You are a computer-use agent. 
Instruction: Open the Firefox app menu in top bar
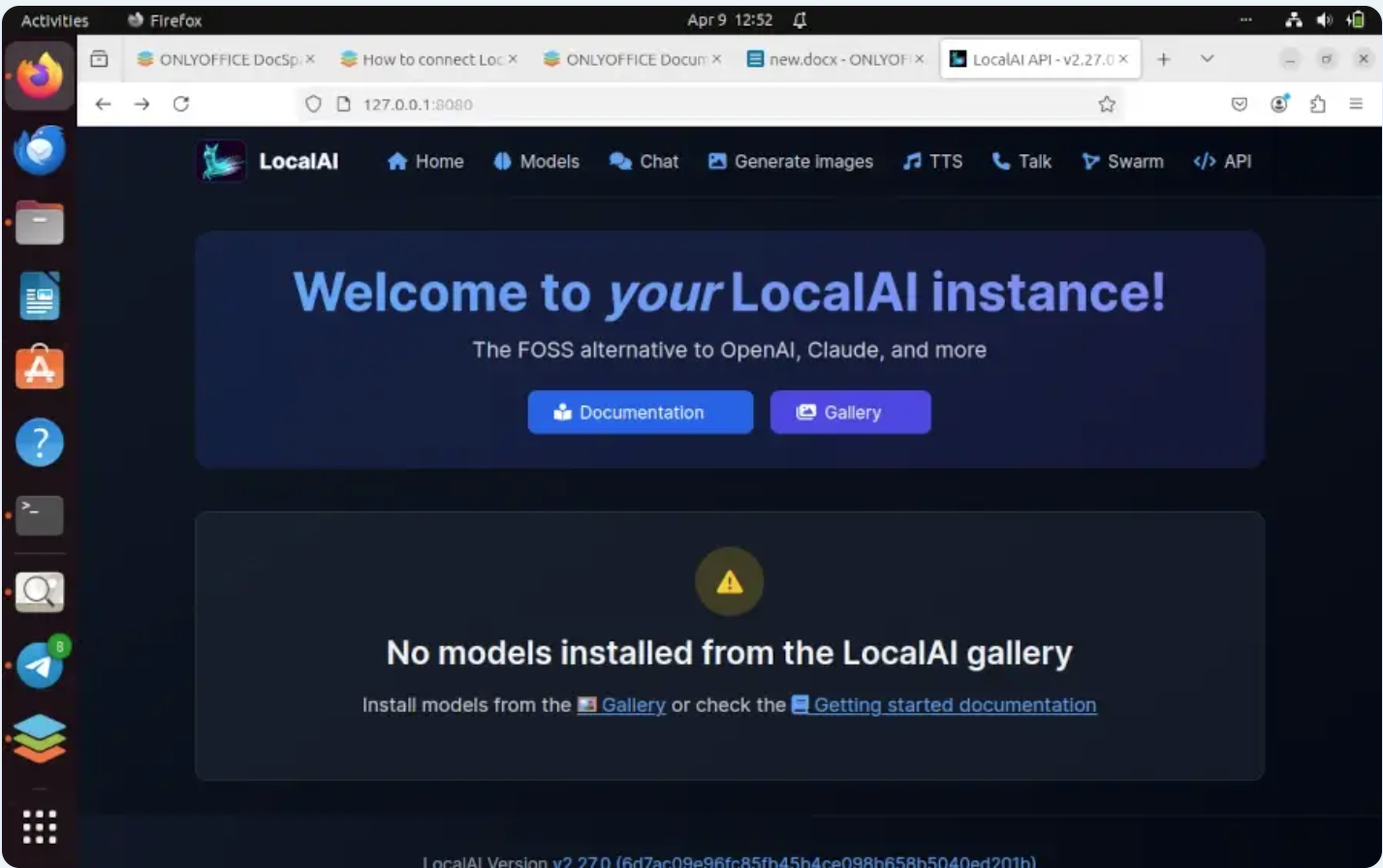point(165,20)
